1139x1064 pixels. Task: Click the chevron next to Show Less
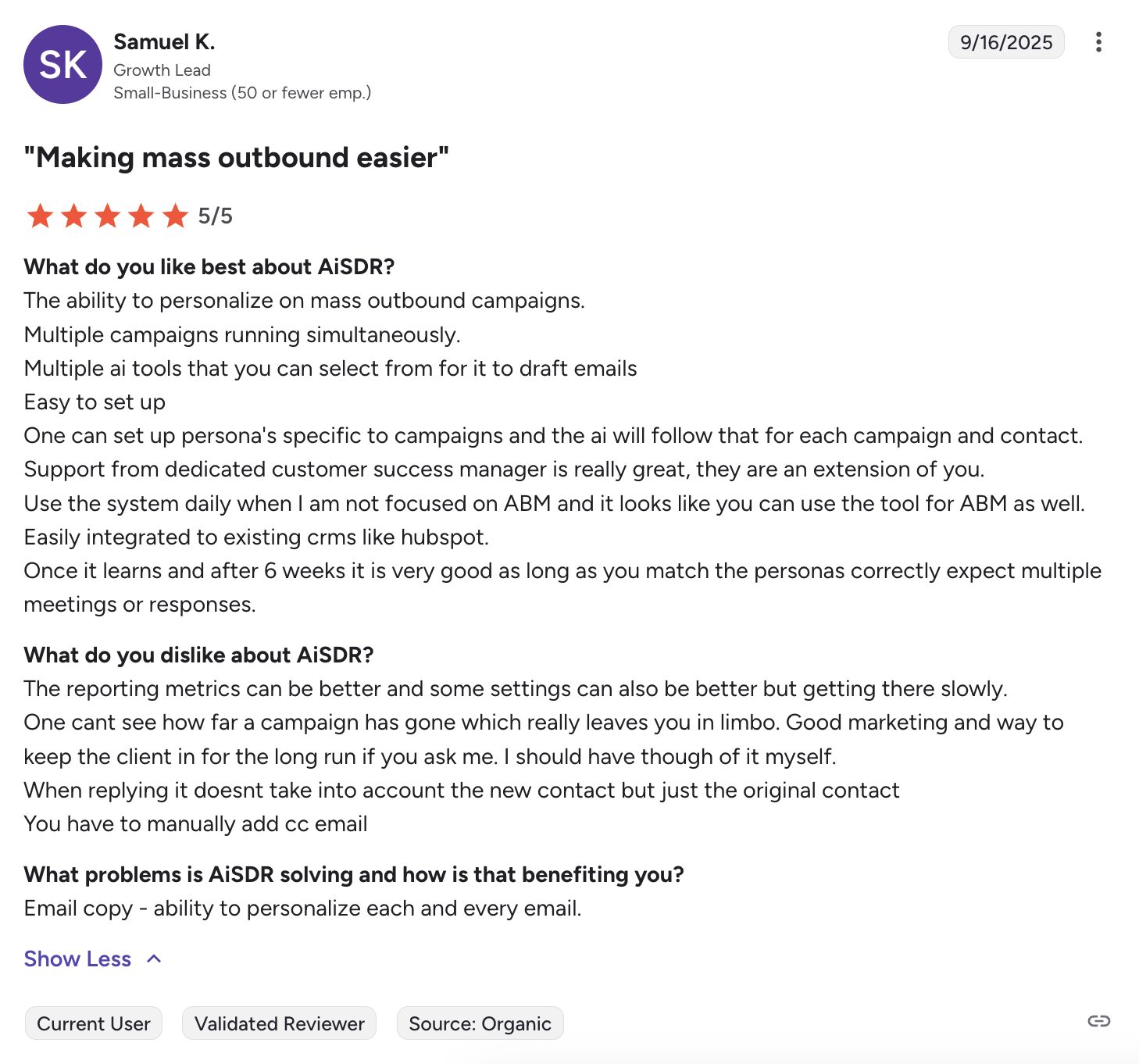click(155, 959)
